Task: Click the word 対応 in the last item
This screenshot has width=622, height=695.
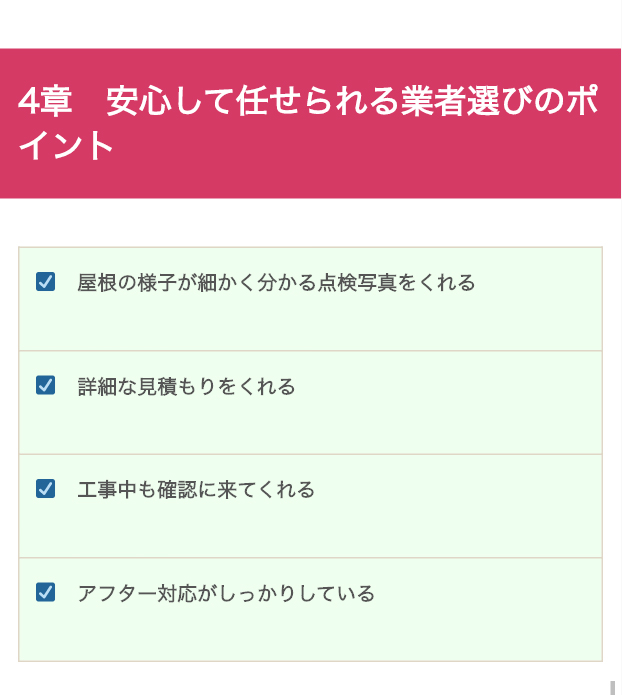Action: [x=177, y=593]
